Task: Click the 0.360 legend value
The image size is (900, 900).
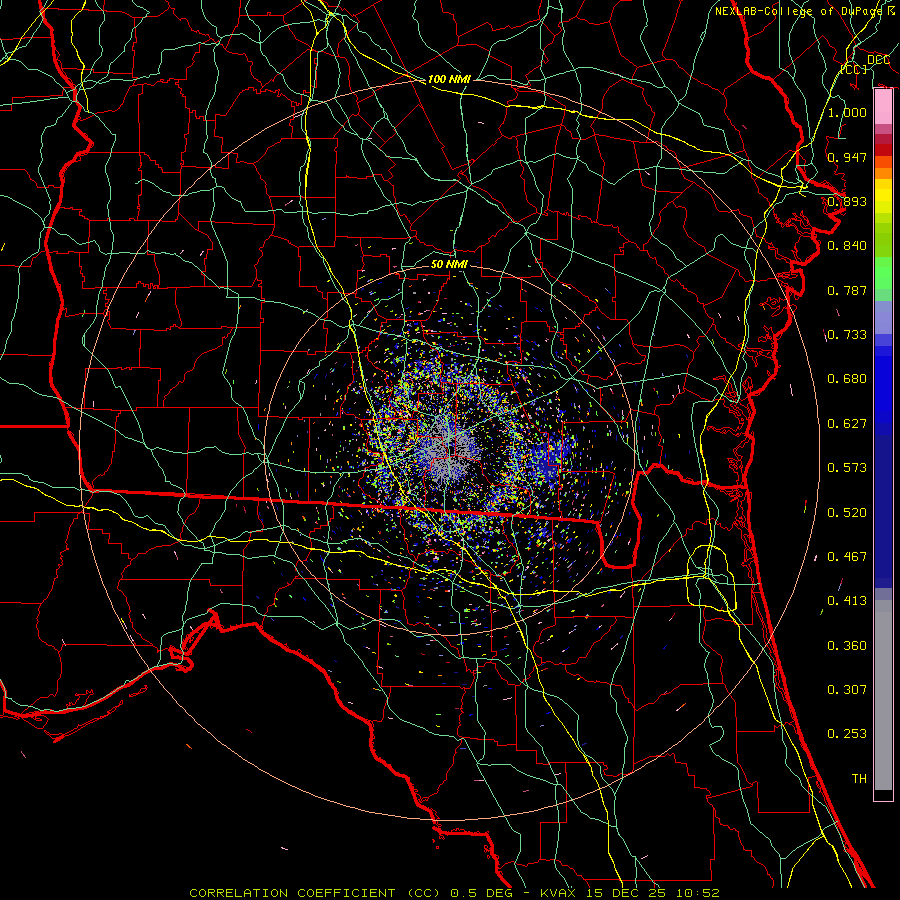Action: [x=847, y=646]
